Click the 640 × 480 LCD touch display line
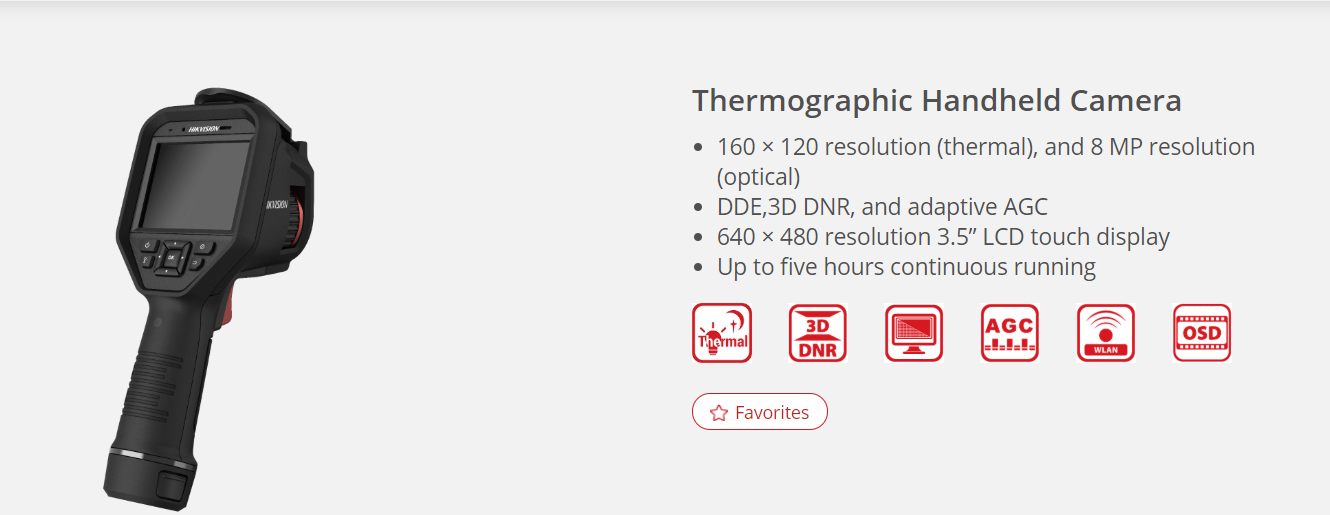Screen dimensions: 1330x515 coord(943,237)
